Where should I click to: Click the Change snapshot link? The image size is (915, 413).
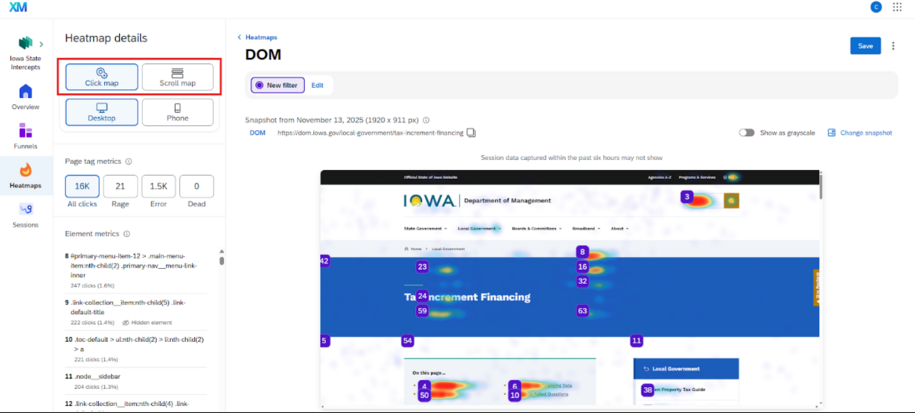pos(859,133)
